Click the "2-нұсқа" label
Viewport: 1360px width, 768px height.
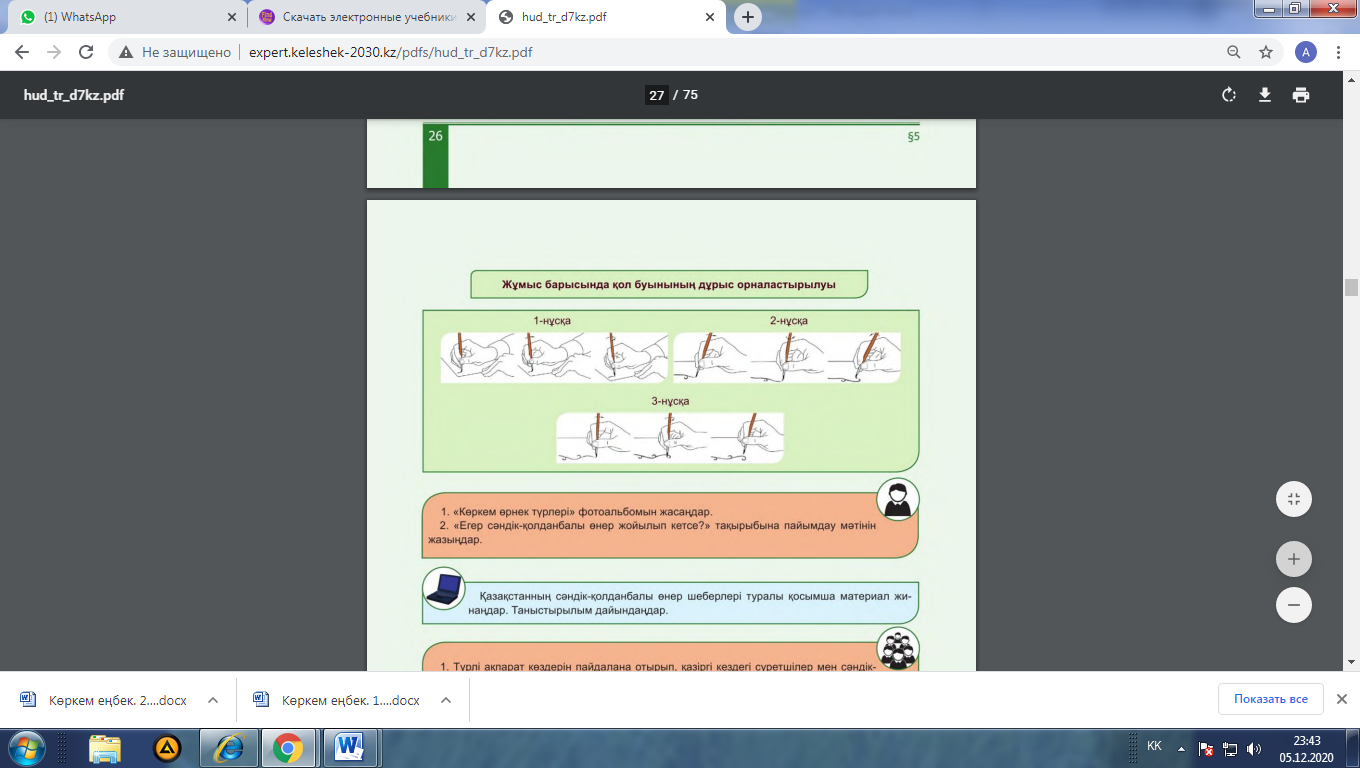pos(789,320)
